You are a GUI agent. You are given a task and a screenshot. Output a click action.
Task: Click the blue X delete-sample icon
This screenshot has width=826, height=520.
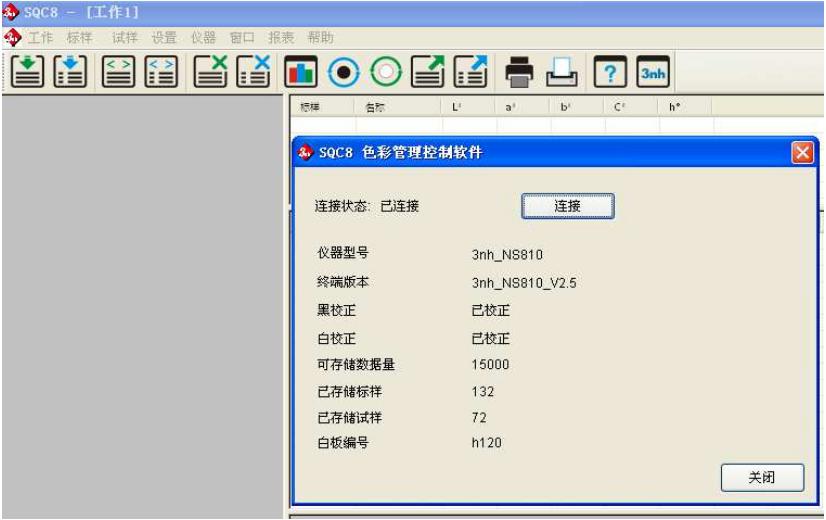[253, 72]
